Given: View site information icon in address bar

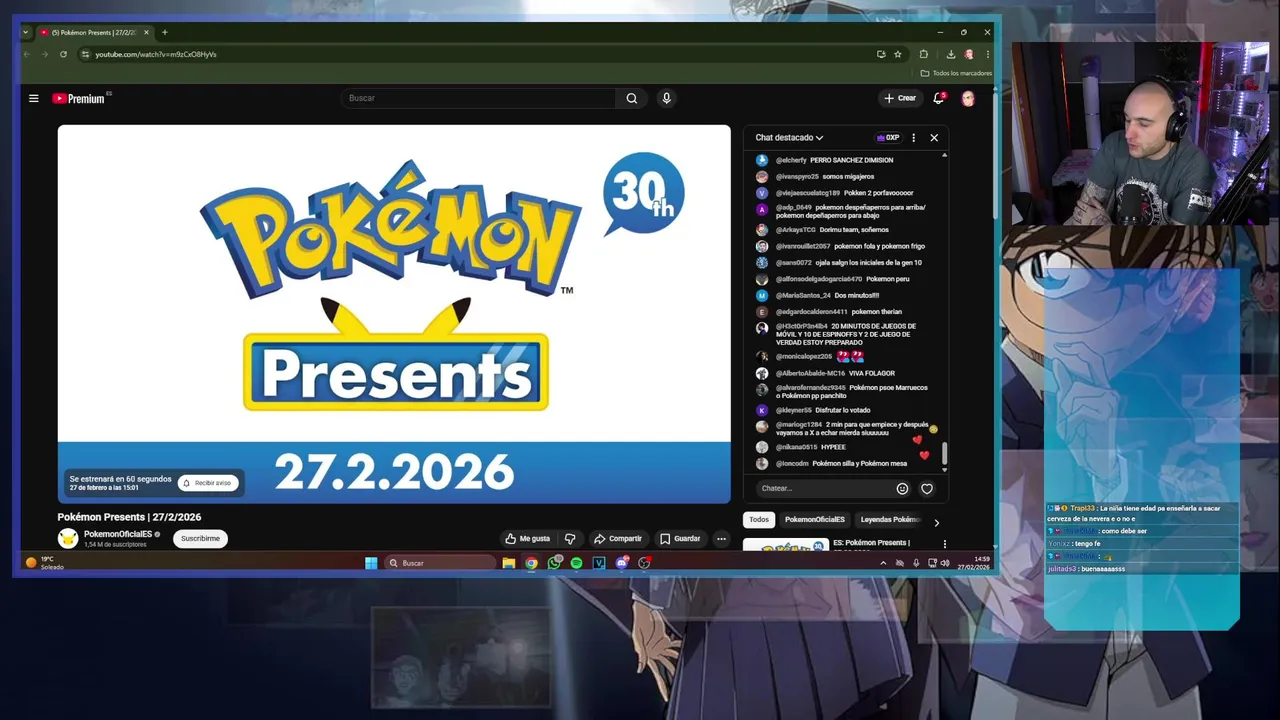Looking at the screenshot, I should pos(85,54).
